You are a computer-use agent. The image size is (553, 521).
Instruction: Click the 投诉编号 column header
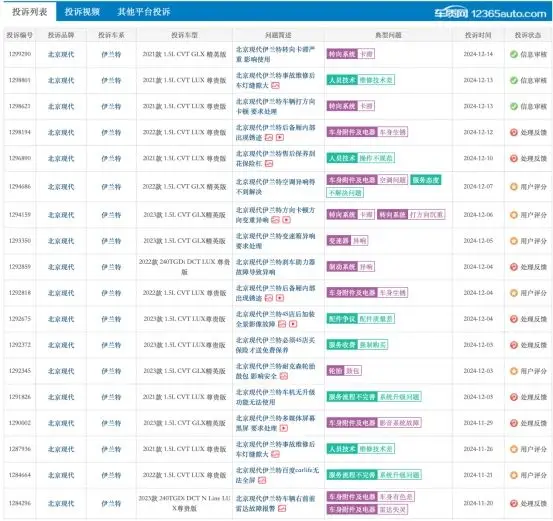click(19, 35)
